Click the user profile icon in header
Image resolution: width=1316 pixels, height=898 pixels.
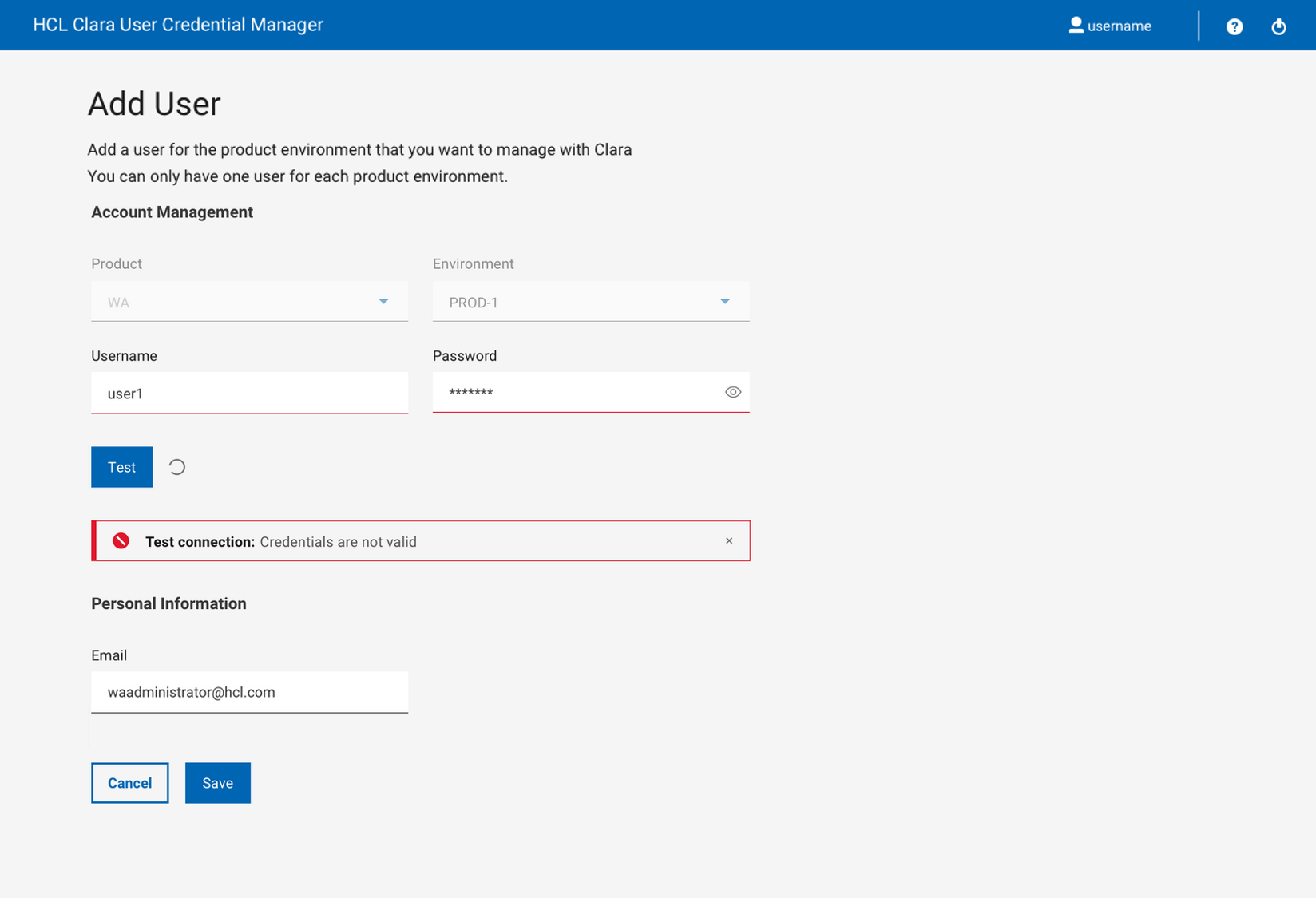(1076, 26)
